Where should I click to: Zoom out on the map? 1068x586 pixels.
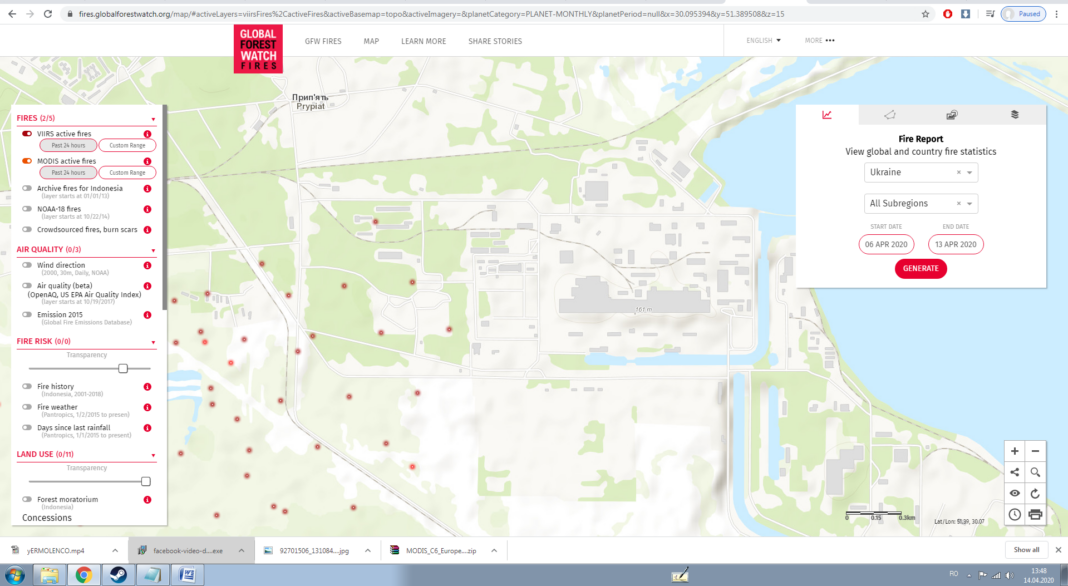1035,451
